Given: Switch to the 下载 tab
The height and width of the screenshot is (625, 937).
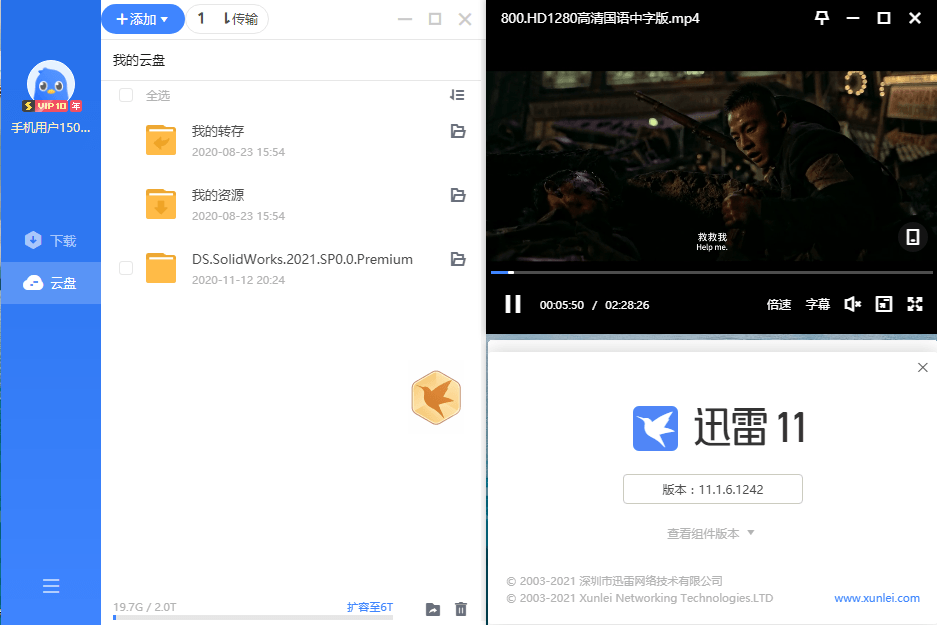Looking at the screenshot, I should click(51, 241).
